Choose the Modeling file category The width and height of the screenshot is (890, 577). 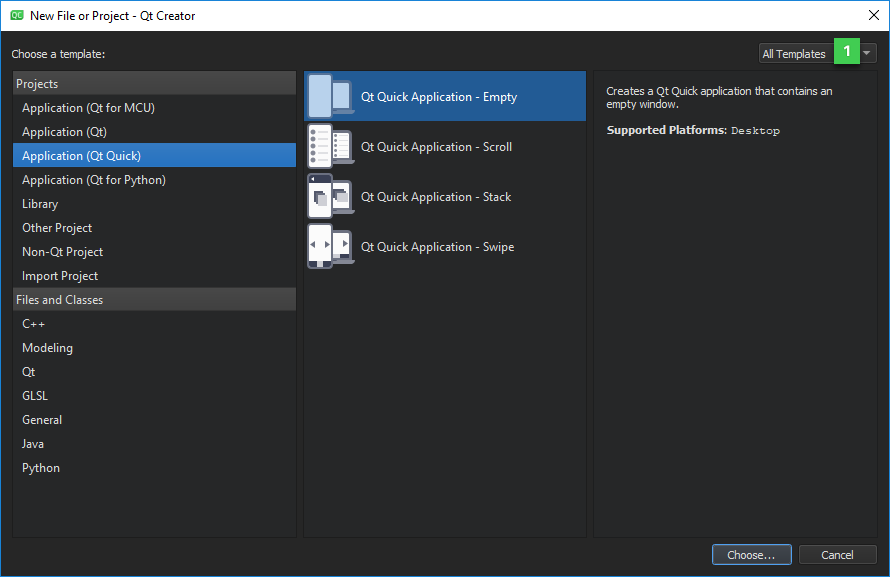(47, 348)
